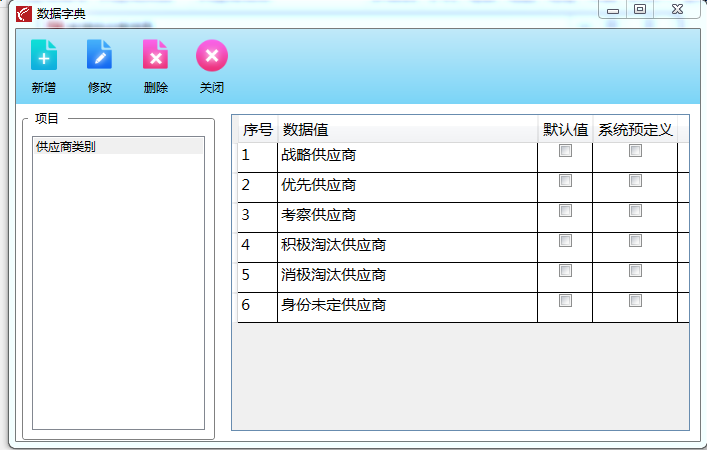The image size is (707, 450).
Task: Click sequence number 1 cell
Action: click(x=257, y=157)
